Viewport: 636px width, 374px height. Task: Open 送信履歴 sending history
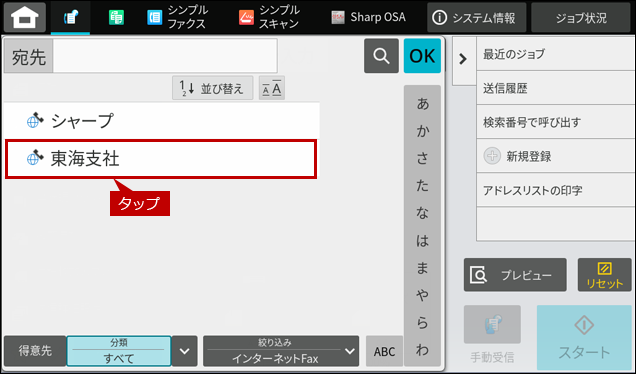pos(556,88)
